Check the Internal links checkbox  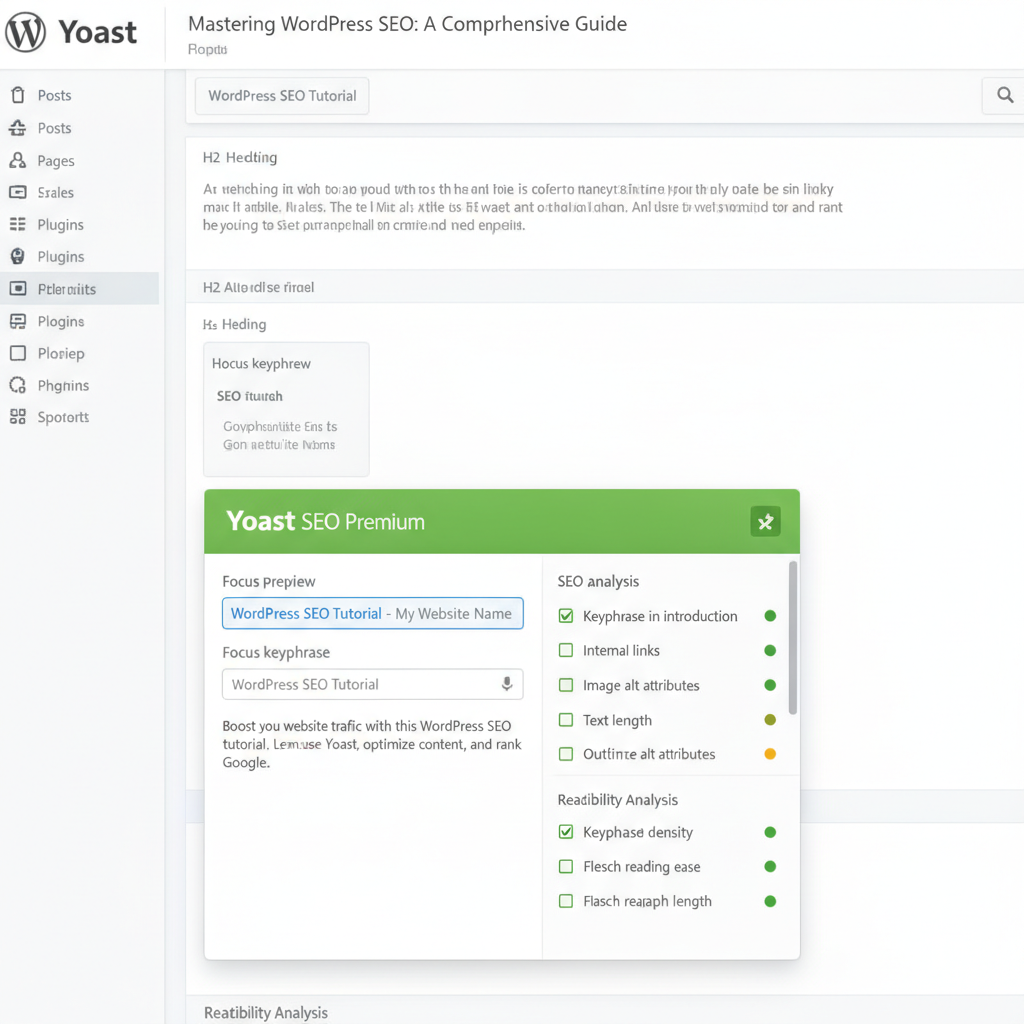(566, 650)
